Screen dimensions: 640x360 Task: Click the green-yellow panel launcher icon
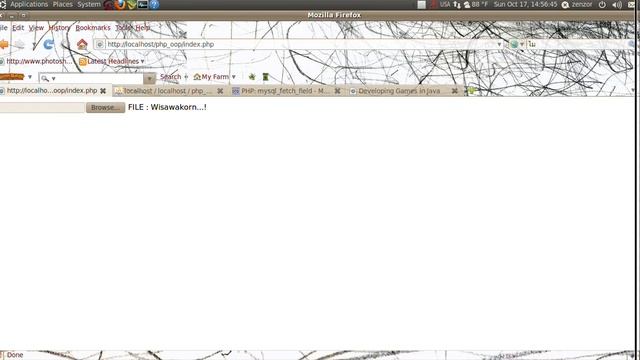tap(131, 5)
